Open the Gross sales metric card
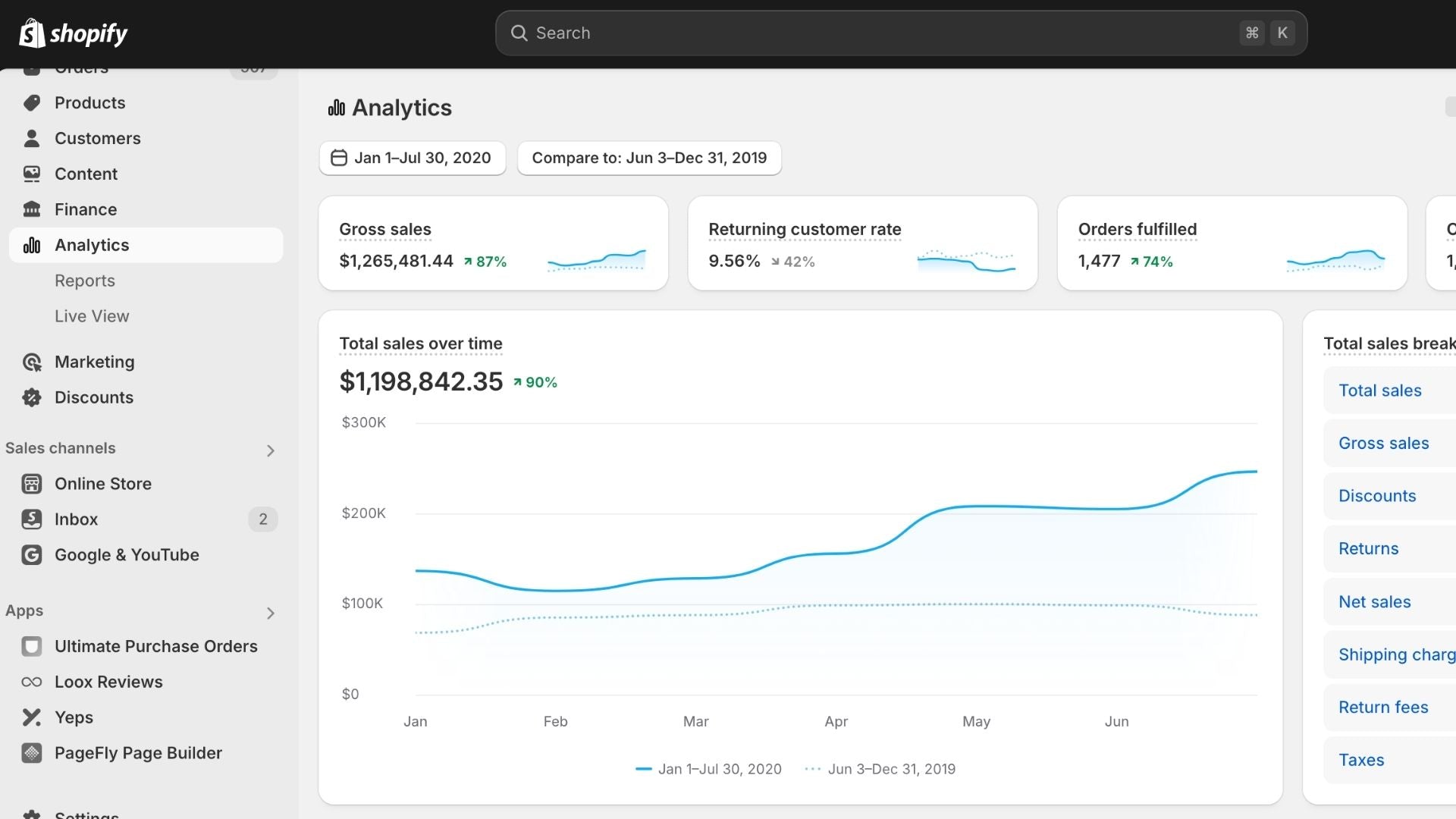The image size is (1456, 819). coord(493,243)
